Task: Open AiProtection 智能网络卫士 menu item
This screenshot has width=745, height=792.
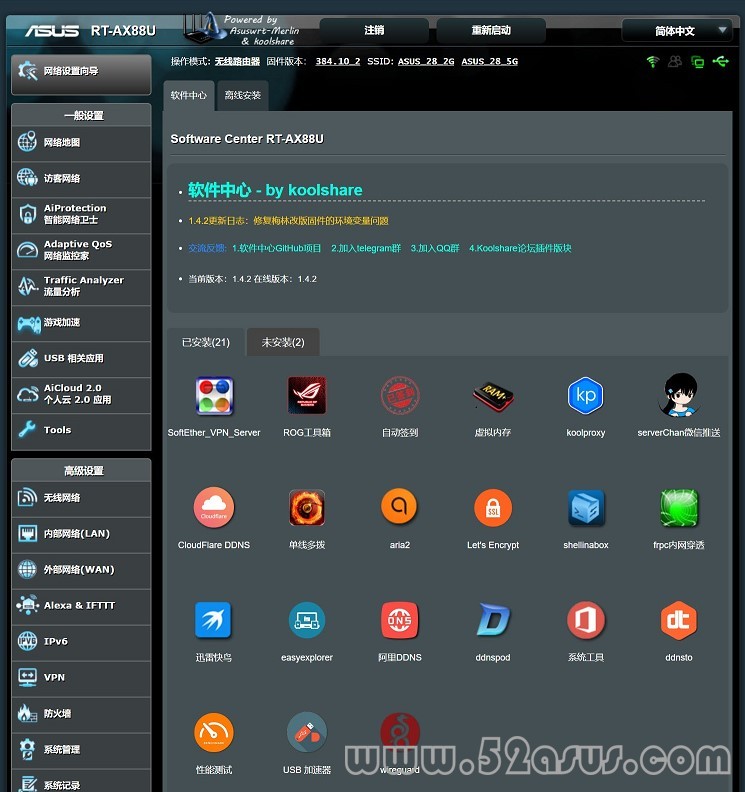Action: point(81,215)
